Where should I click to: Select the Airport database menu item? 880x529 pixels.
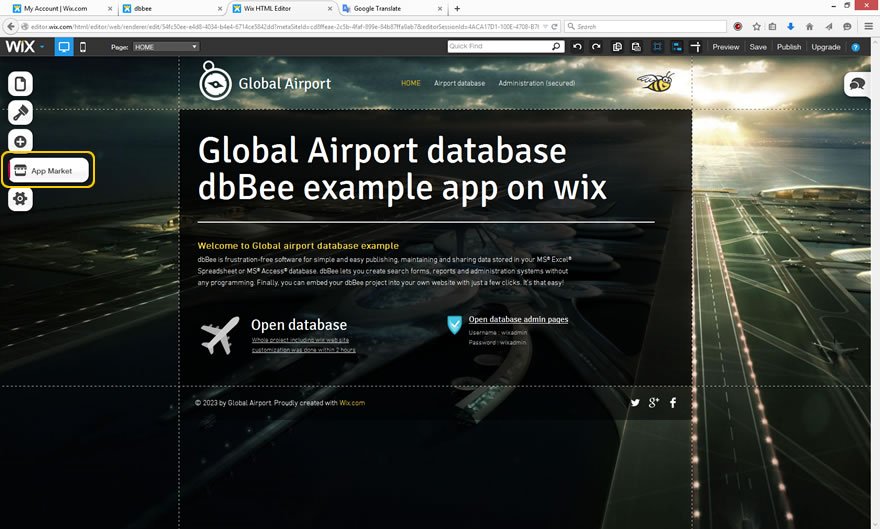point(459,83)
